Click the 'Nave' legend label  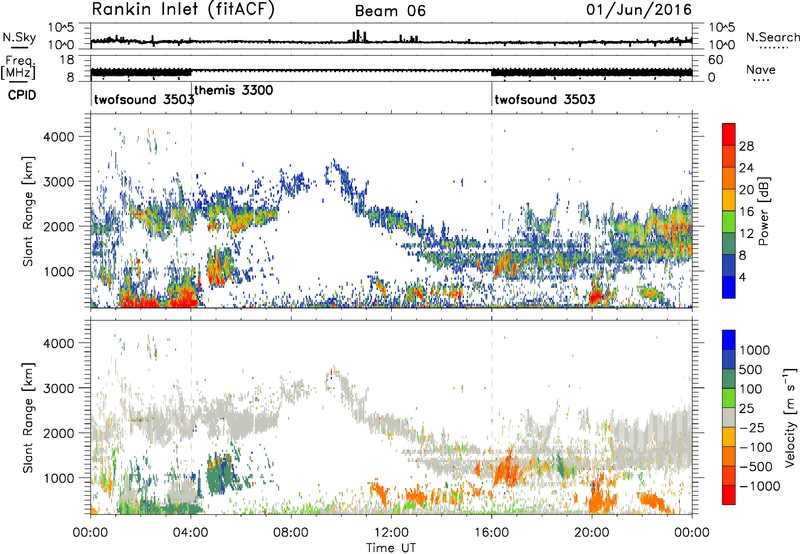(x=761, y=69)
